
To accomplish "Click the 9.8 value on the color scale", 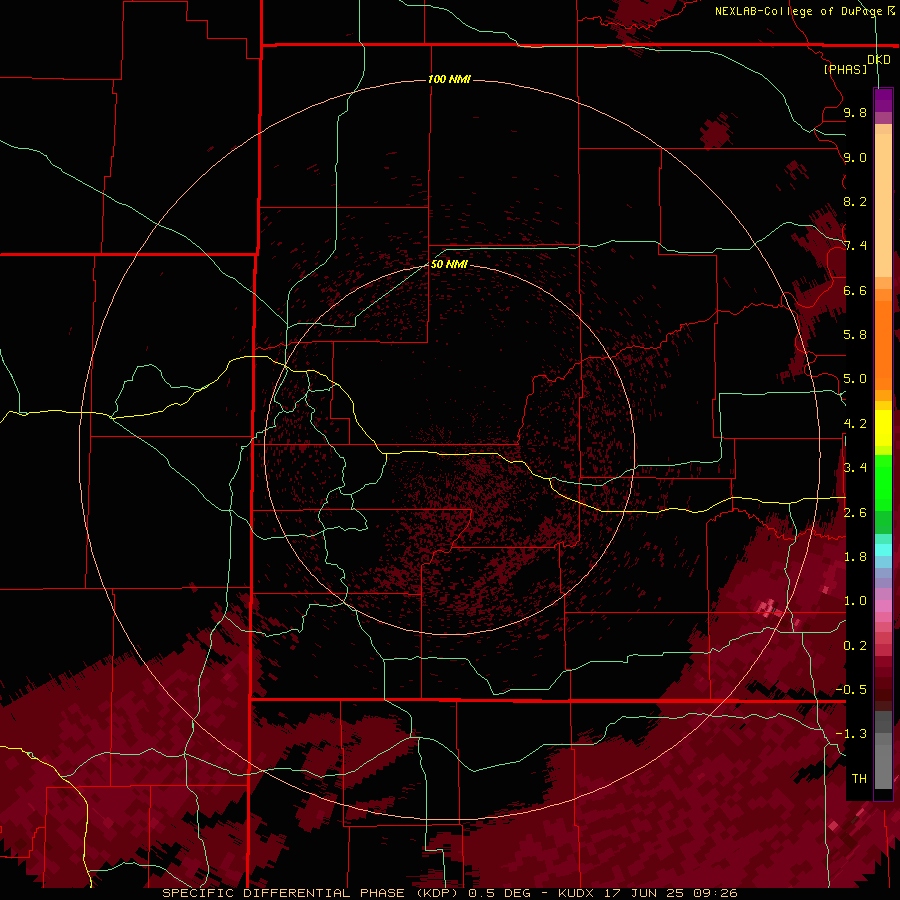I will coord(855,112).
